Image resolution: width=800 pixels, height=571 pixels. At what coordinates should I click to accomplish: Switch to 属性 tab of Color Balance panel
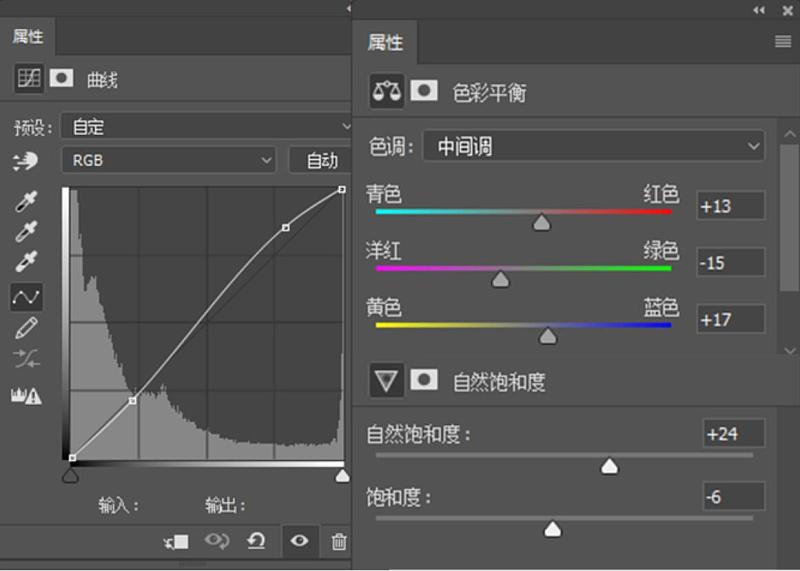385,42
